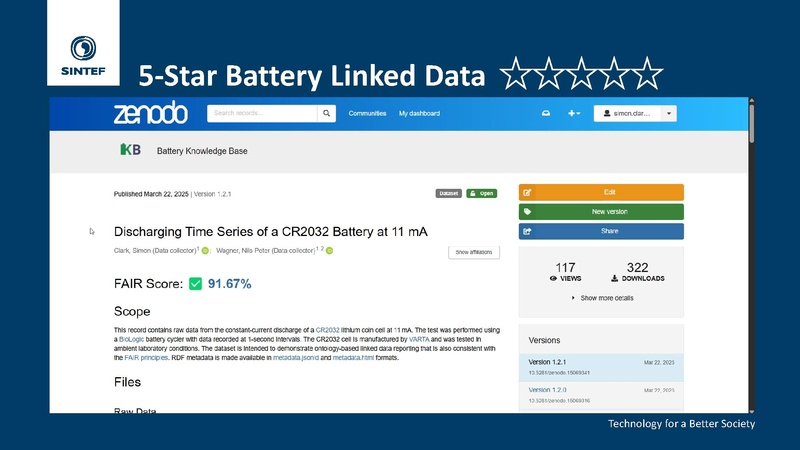Click the green New version button
The width and height of the screenshot is (800, 450).
(x=601, y=212)
